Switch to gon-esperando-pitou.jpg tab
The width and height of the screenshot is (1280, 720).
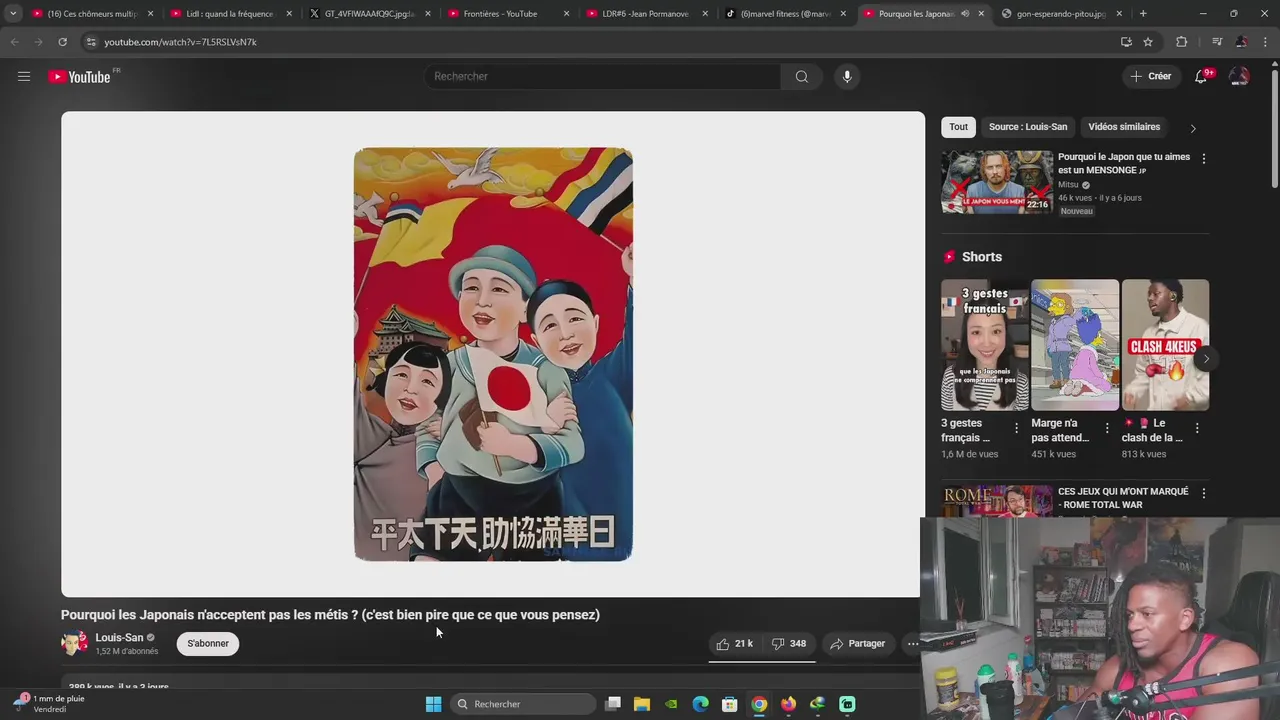point(1061,14)
